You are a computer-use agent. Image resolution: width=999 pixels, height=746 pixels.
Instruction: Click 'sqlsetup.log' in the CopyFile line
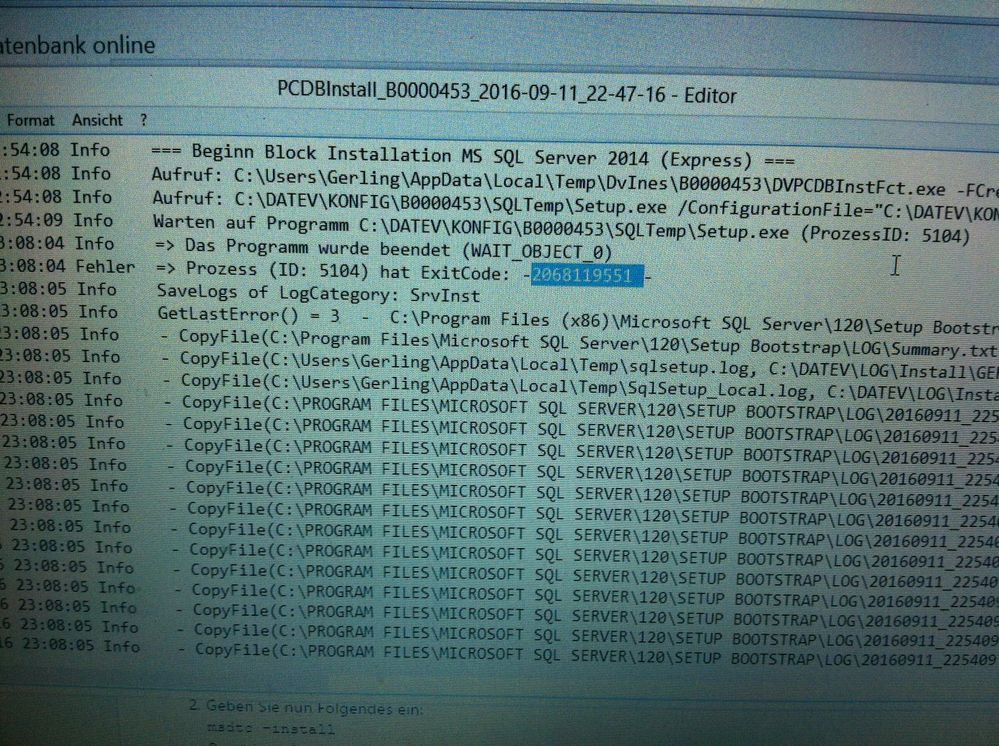pos(691,368)
